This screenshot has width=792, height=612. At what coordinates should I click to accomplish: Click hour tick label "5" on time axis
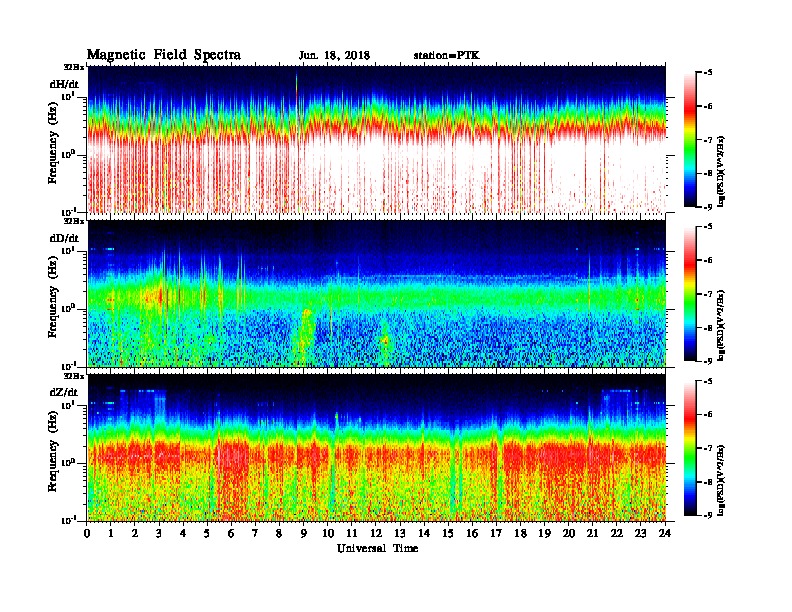pos(207,533)
